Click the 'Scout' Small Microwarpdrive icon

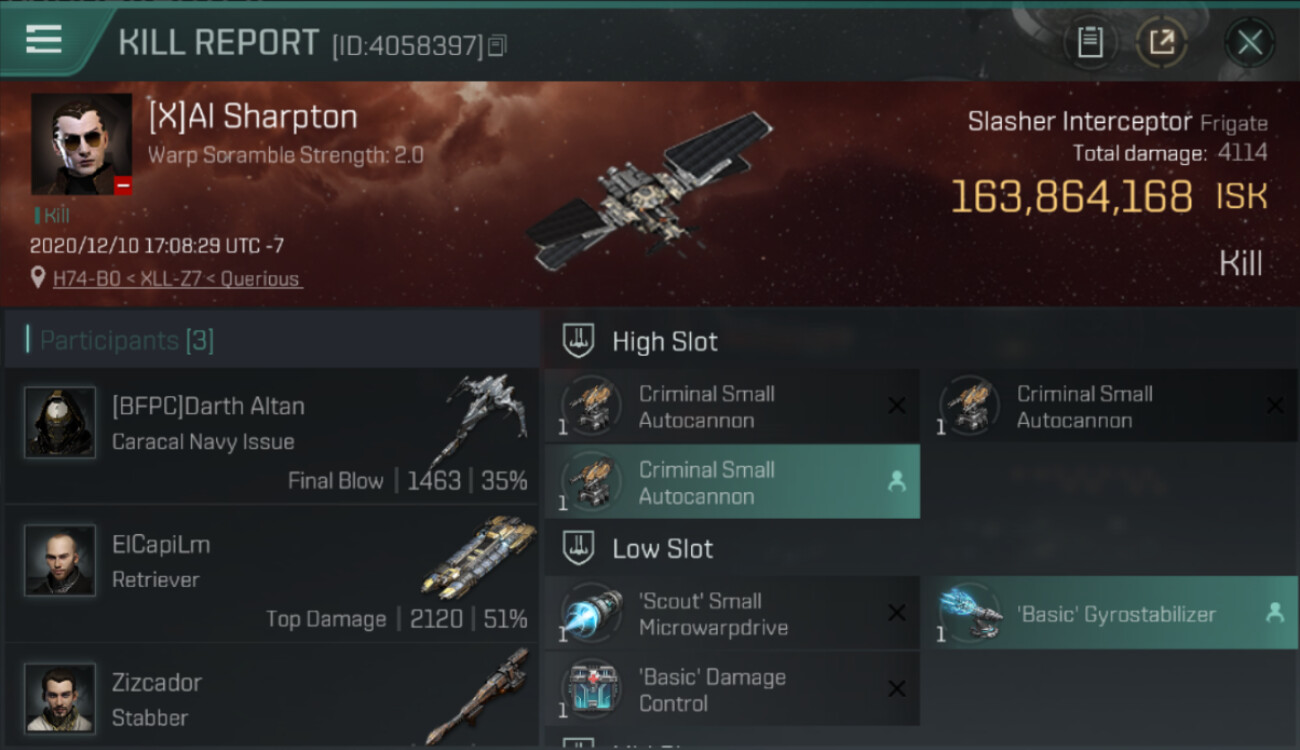click(x=591, y=613)
